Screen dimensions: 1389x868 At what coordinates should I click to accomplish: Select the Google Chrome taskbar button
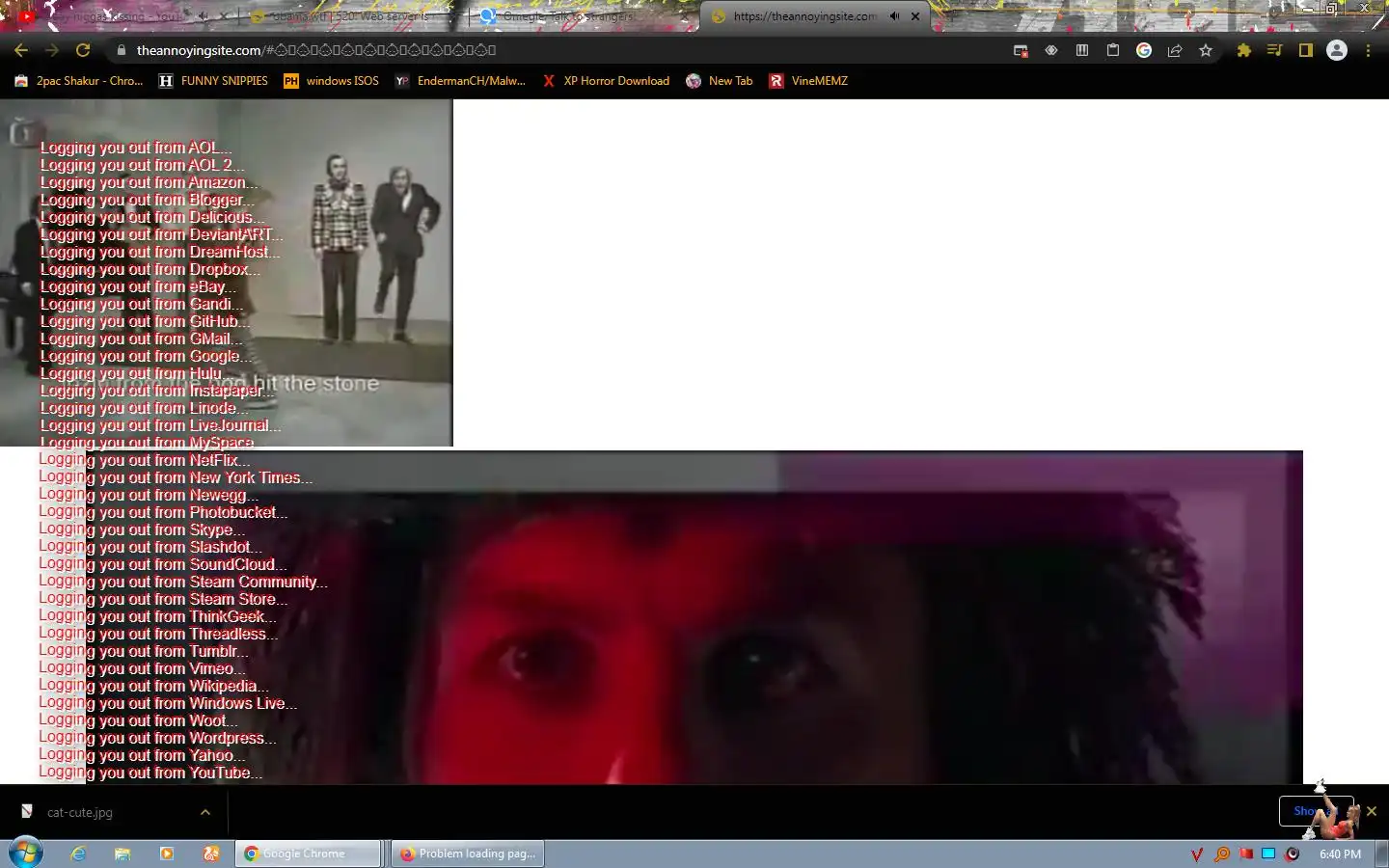(308, 854)
